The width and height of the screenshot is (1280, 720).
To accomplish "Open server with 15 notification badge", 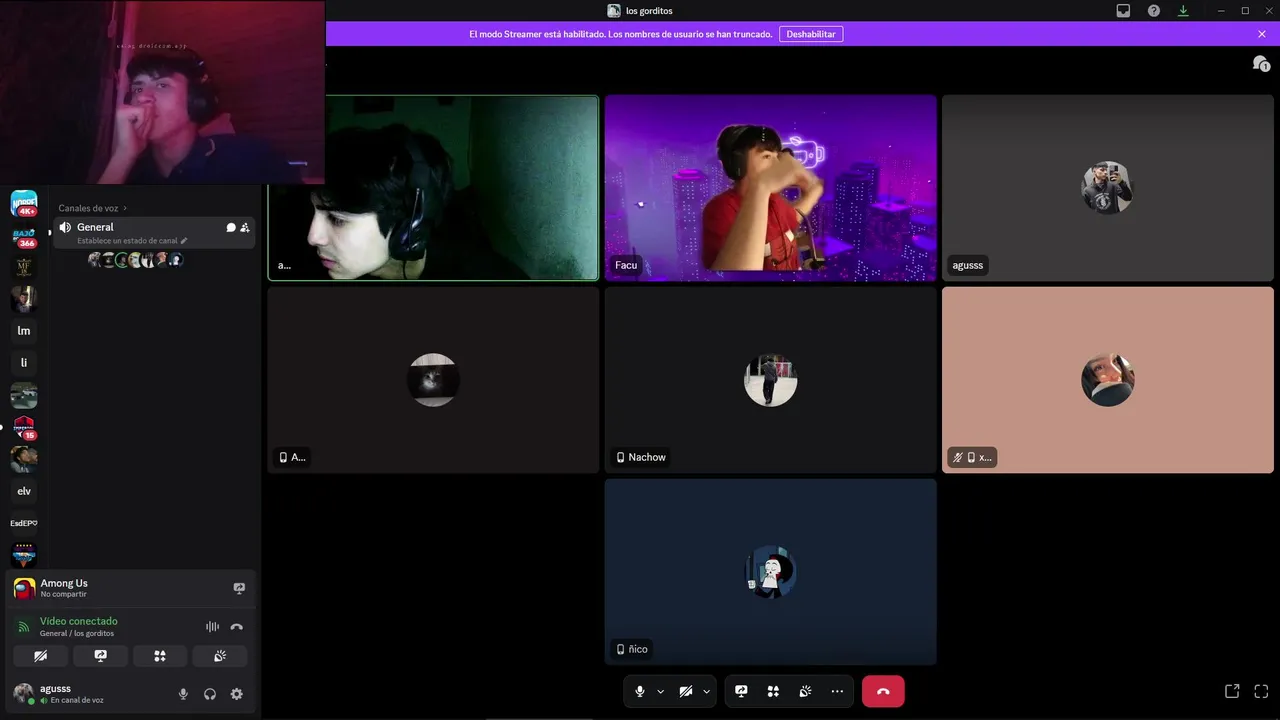I will [x=24, y=427].
